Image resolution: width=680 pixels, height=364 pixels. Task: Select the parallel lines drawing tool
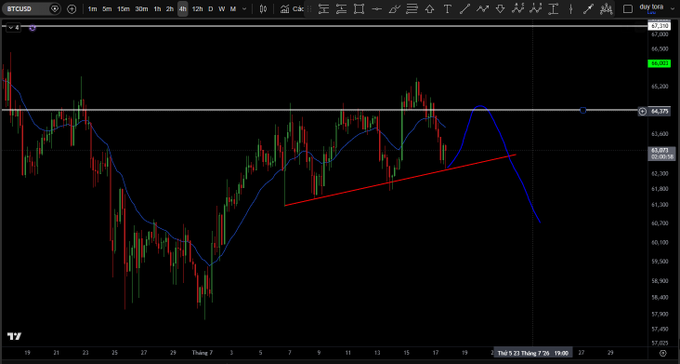412,9
